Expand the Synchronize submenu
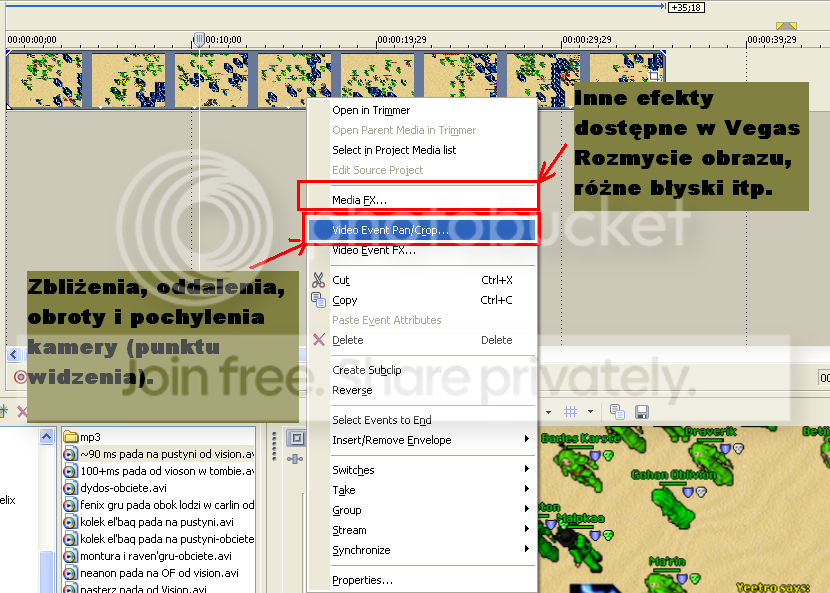 click(x=422, y=550)
